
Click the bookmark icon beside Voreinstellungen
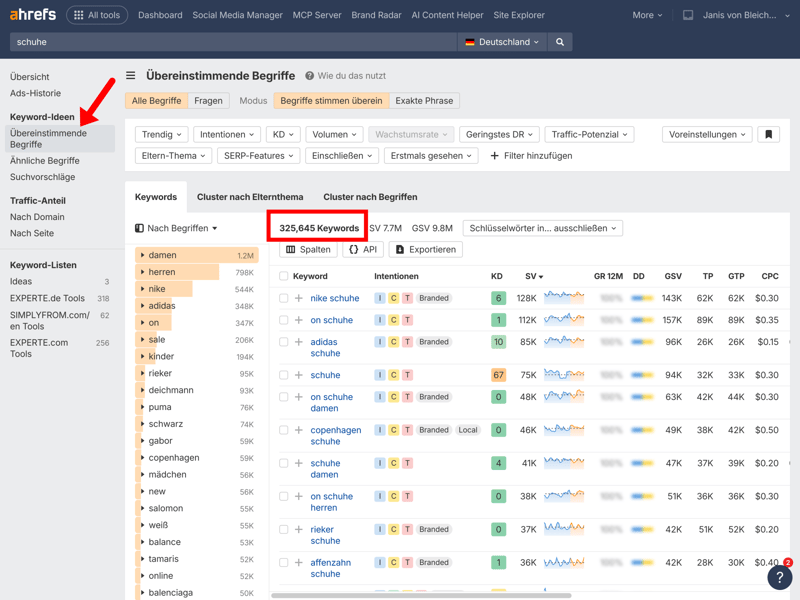coord(768,134)
